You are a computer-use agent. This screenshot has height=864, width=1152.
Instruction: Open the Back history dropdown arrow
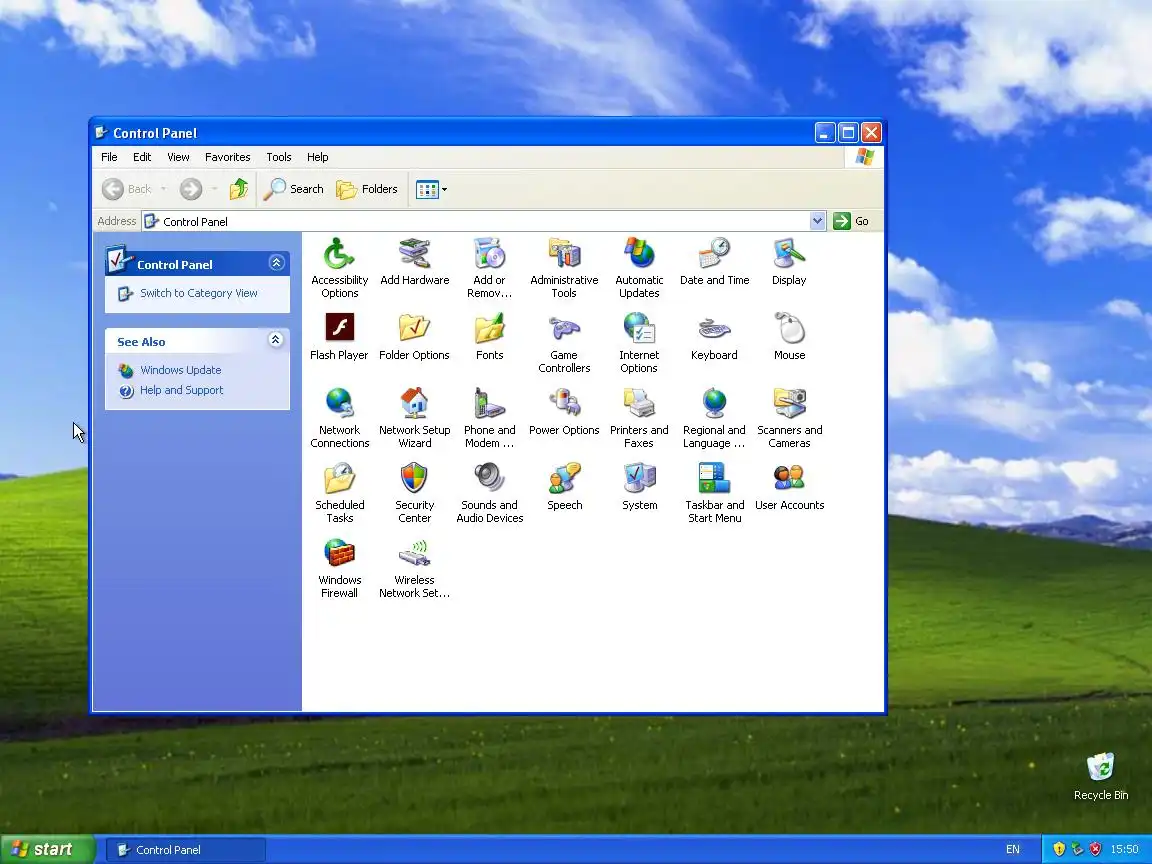163,189
